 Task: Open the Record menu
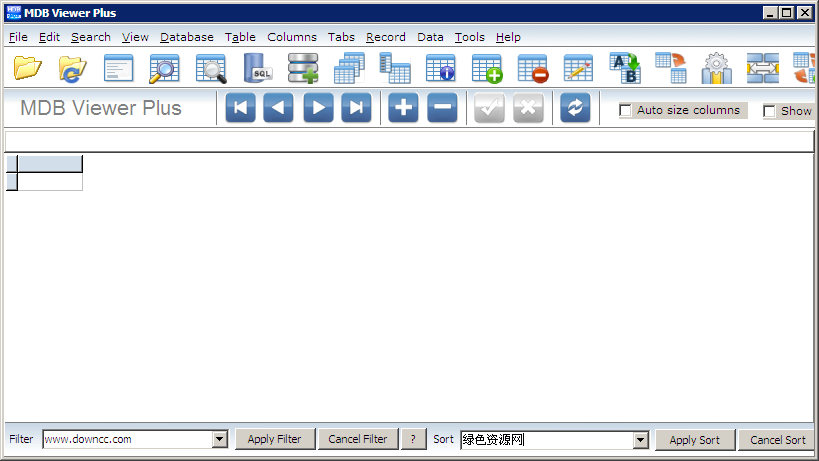385,37
